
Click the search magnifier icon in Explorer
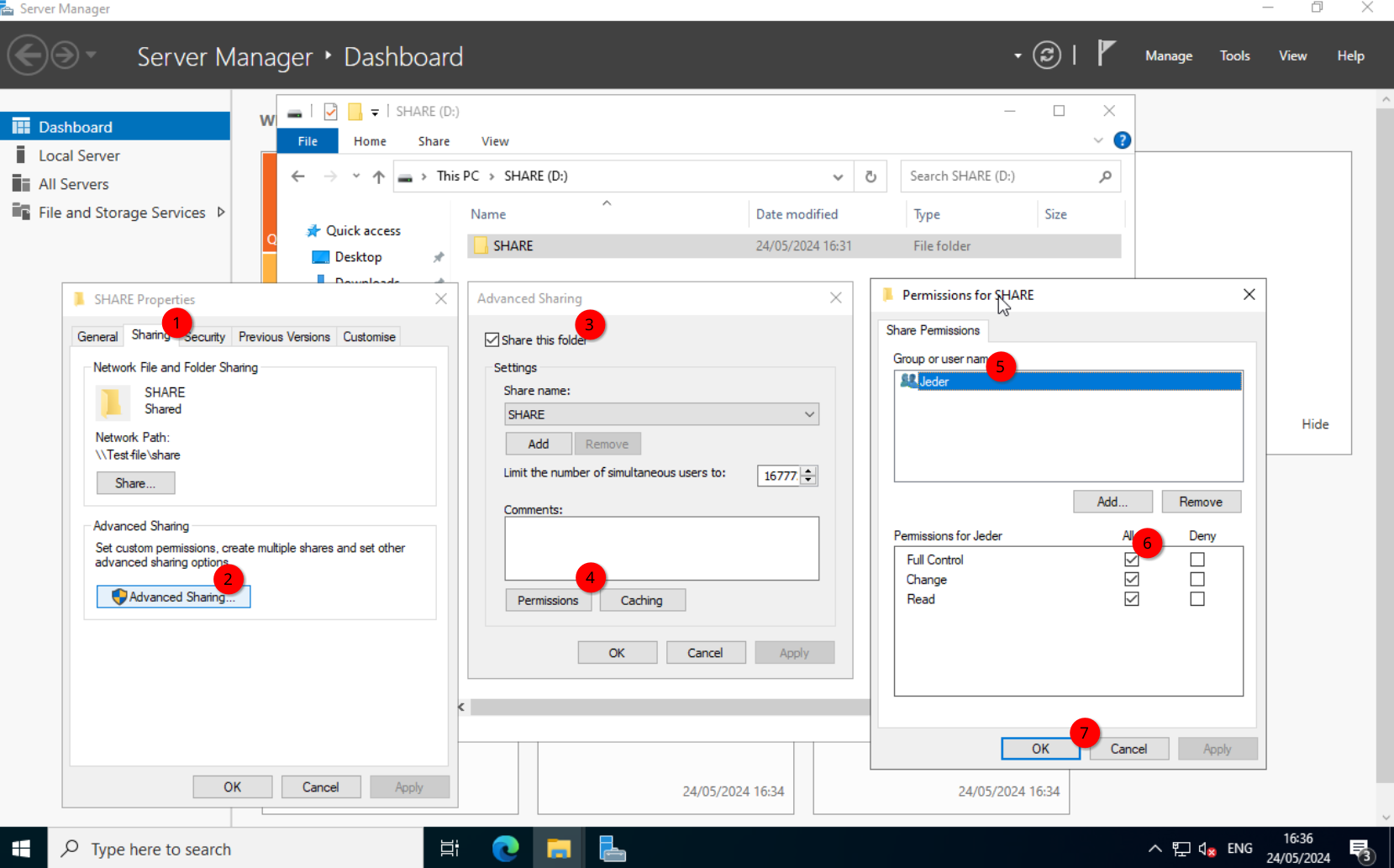point(1106,176)
